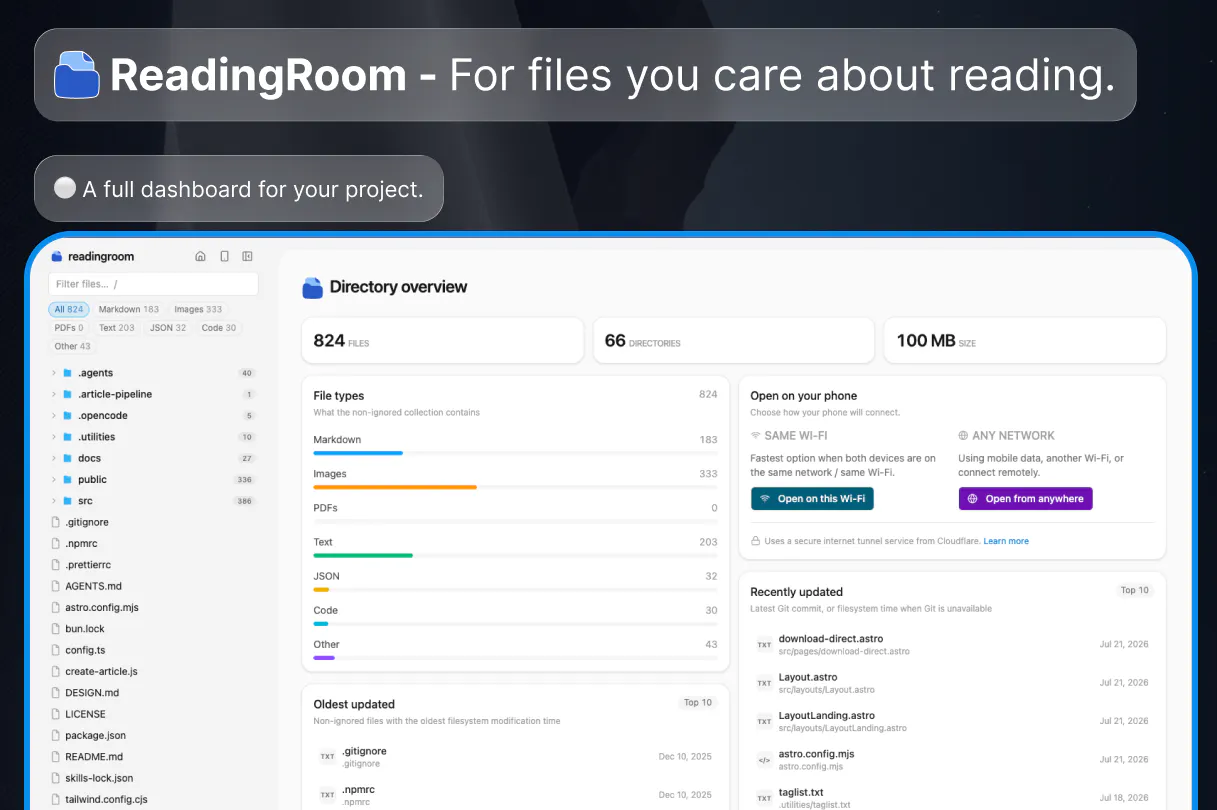Click Open on this Wi-Fi button
Viewport: 1217px width, 810px height.
tap(812, 498)
